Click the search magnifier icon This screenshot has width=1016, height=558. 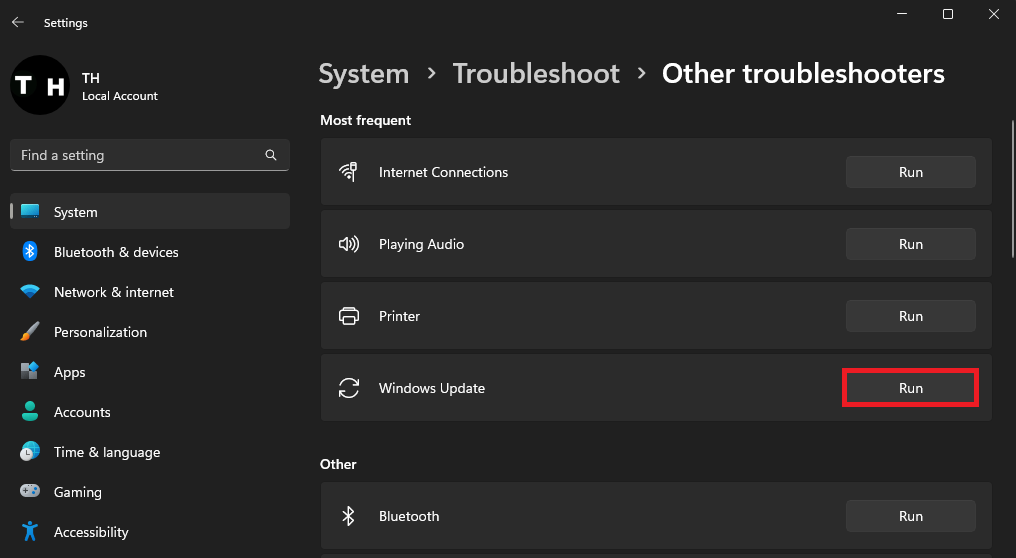[270, 155]
